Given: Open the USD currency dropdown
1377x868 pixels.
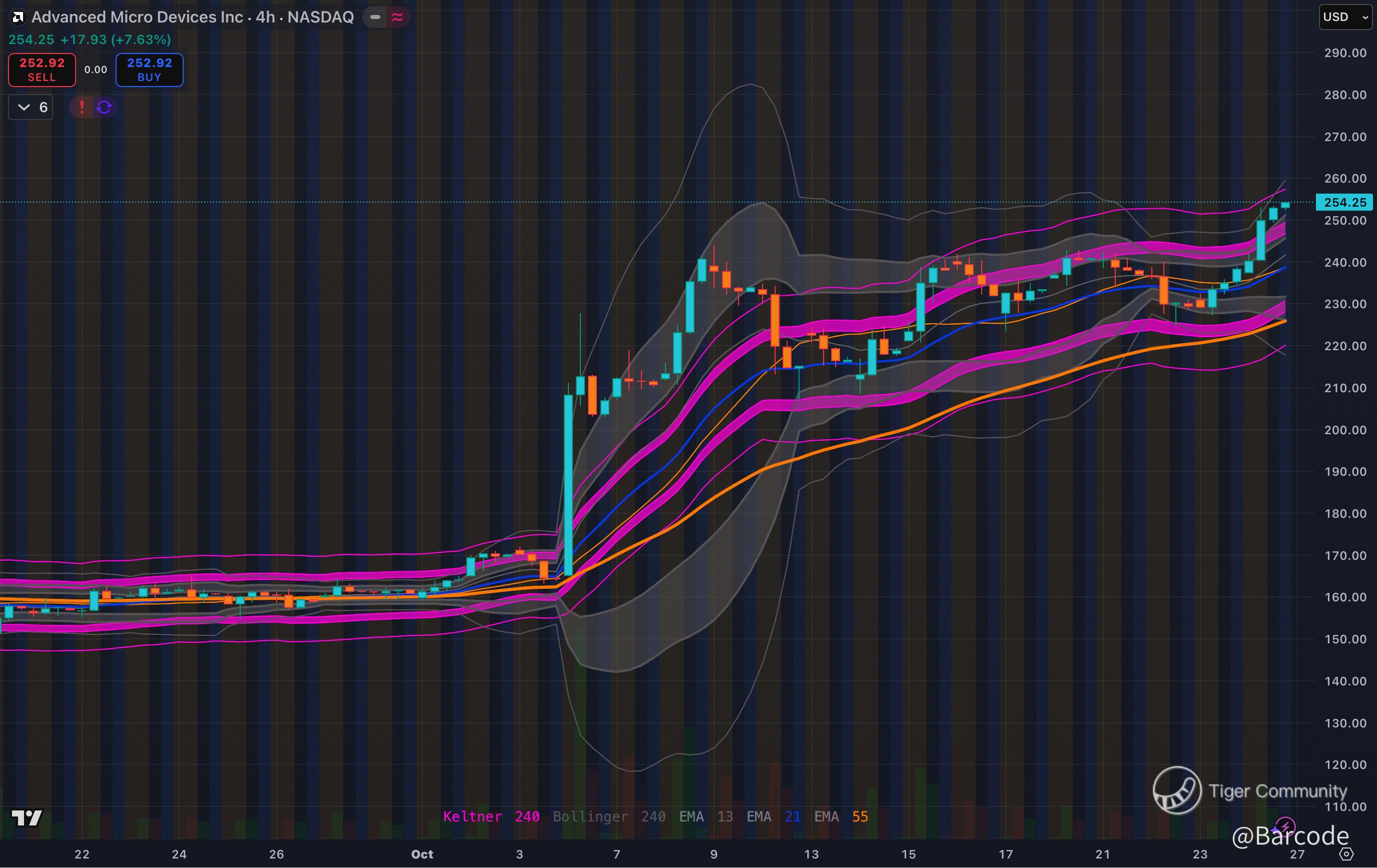Looking at the screenshot, I should [1344, 17].
